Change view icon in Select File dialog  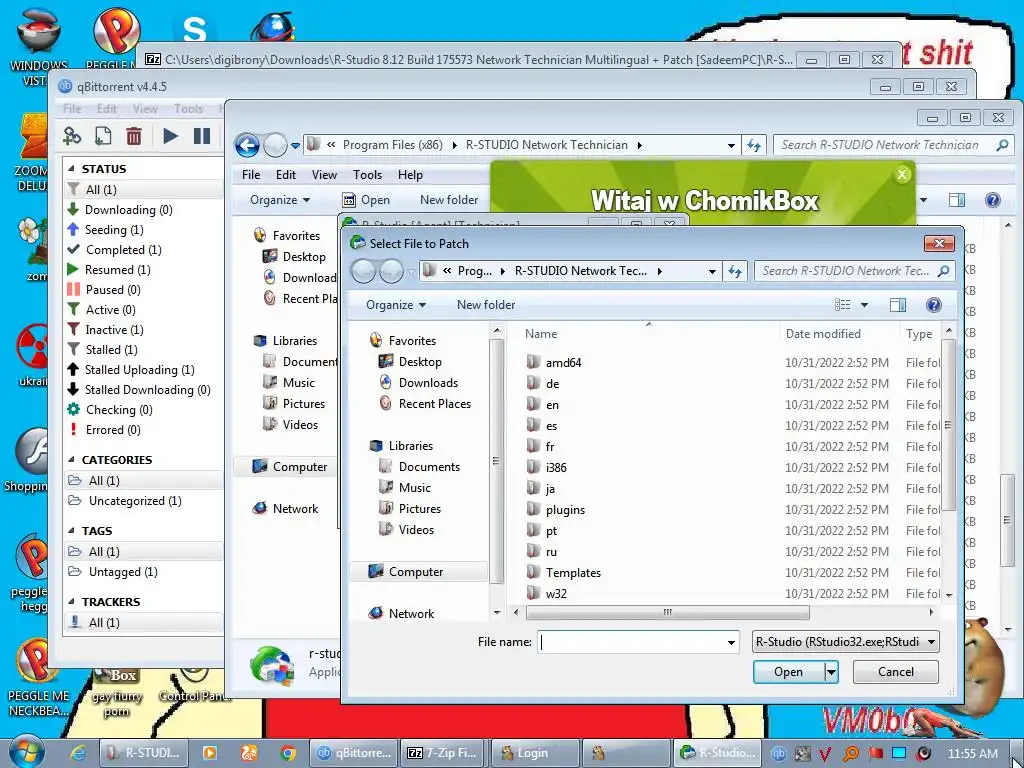[x=842, y=305]
